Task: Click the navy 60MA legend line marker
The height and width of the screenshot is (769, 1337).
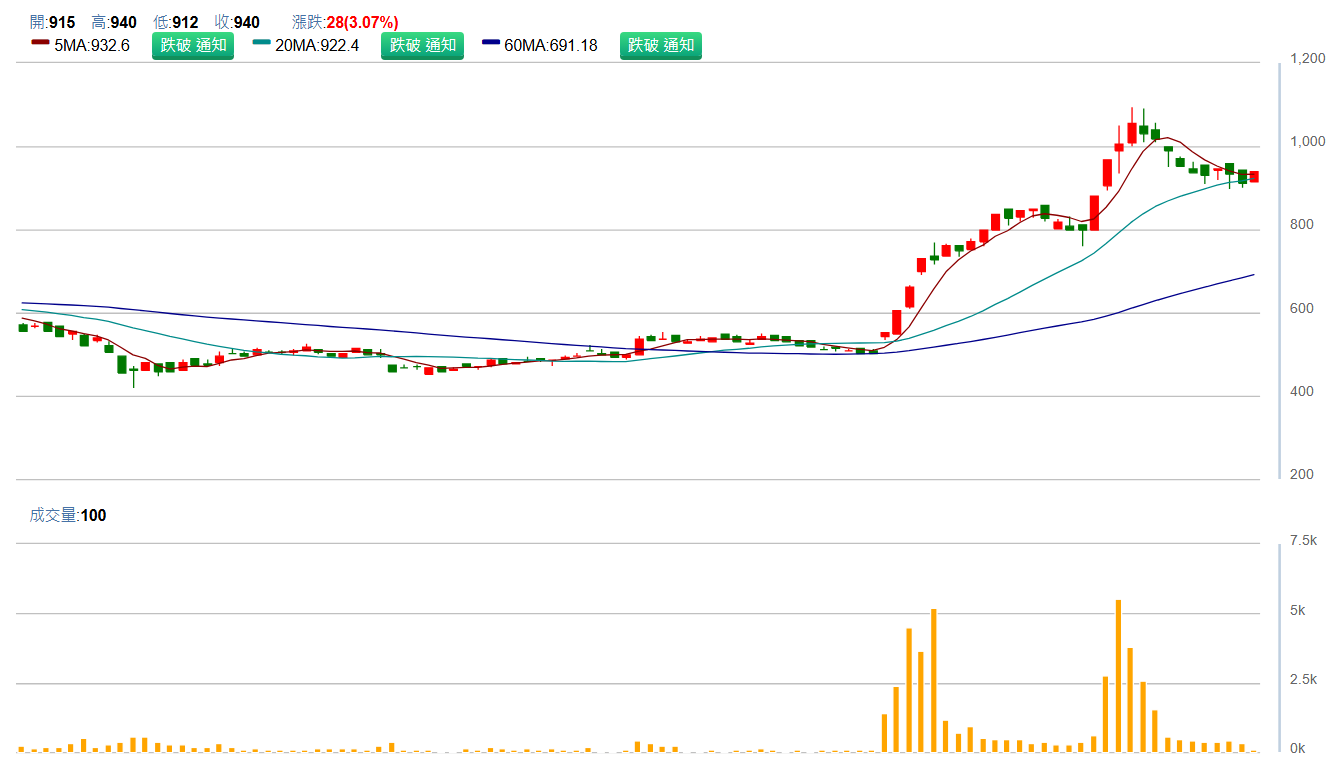Action: coord(491,42)
